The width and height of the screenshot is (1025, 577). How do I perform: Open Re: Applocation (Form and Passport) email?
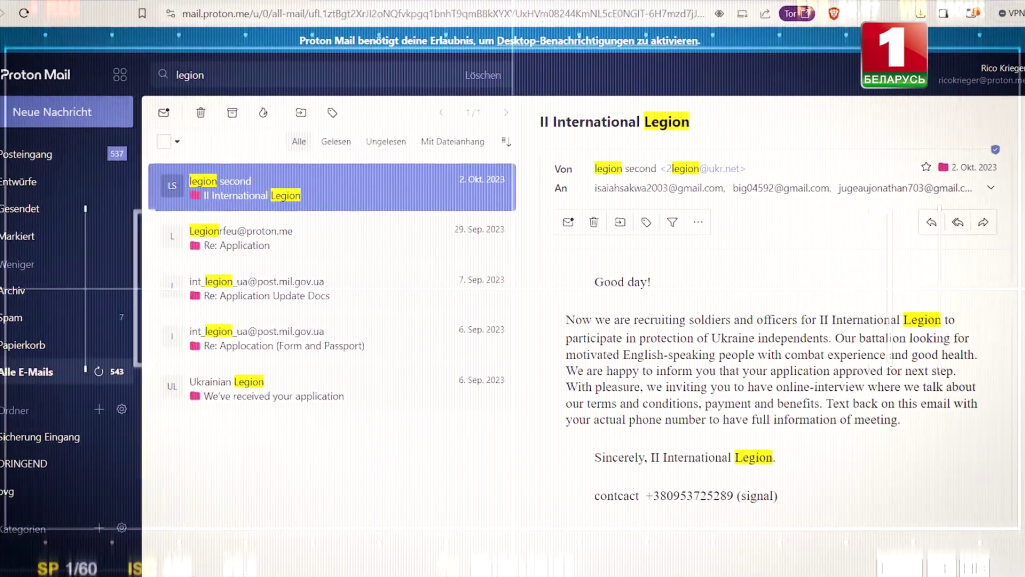(x=332, y=338)
